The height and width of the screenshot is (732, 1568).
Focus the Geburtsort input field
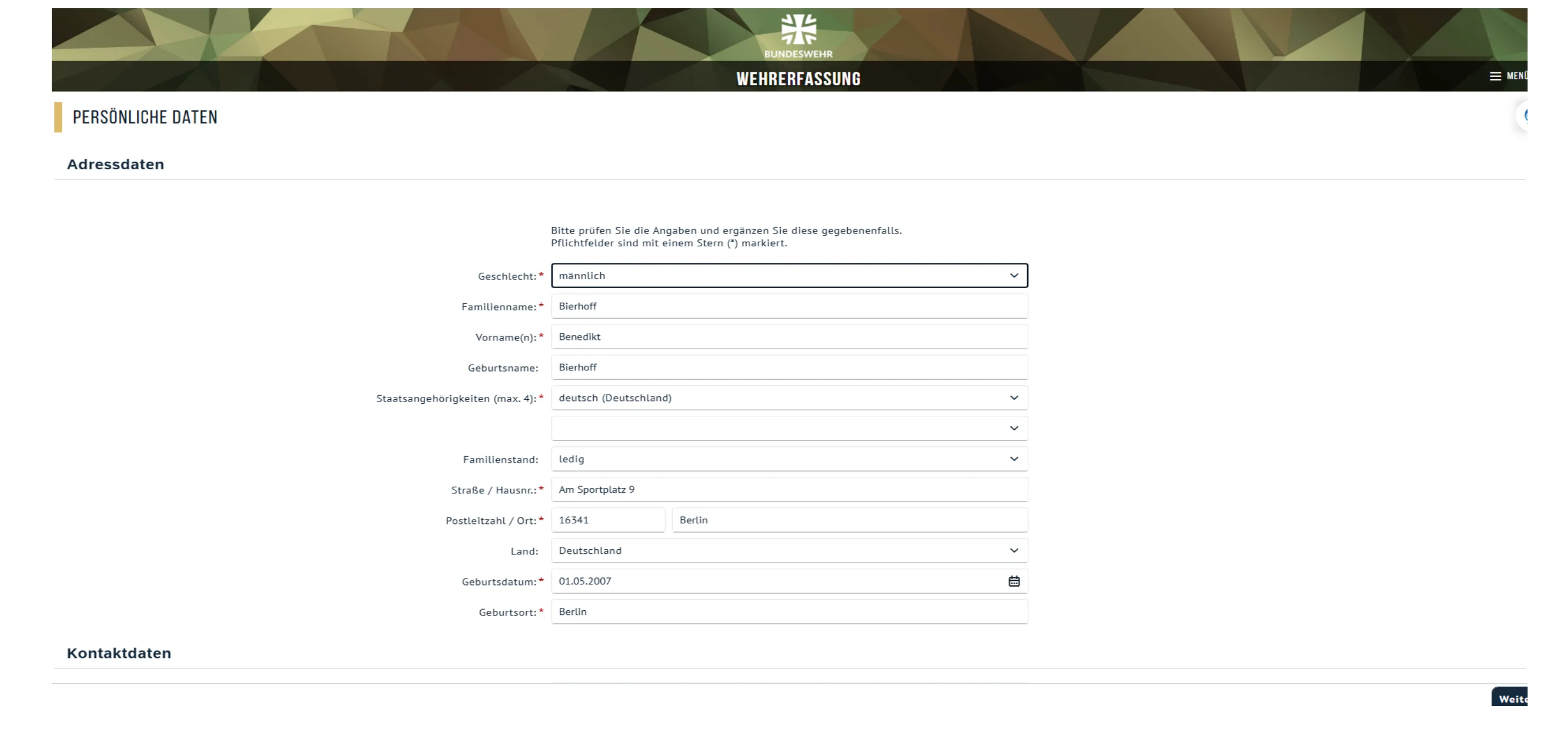pos(789,611)
